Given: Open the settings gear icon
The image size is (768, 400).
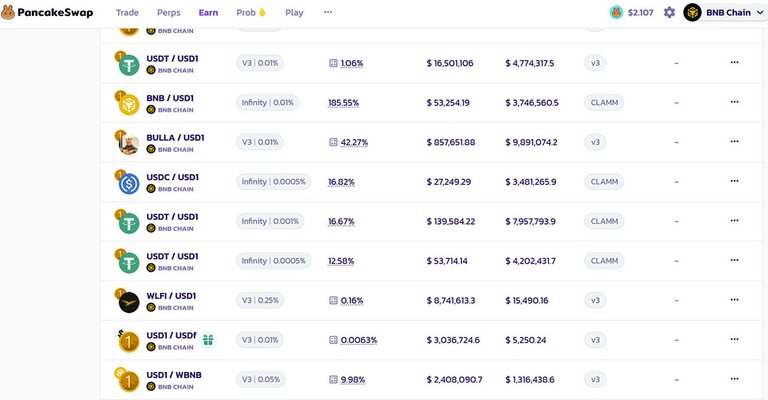Looking at the screenshot, I should pyautogui.click(x=669, y=13).
